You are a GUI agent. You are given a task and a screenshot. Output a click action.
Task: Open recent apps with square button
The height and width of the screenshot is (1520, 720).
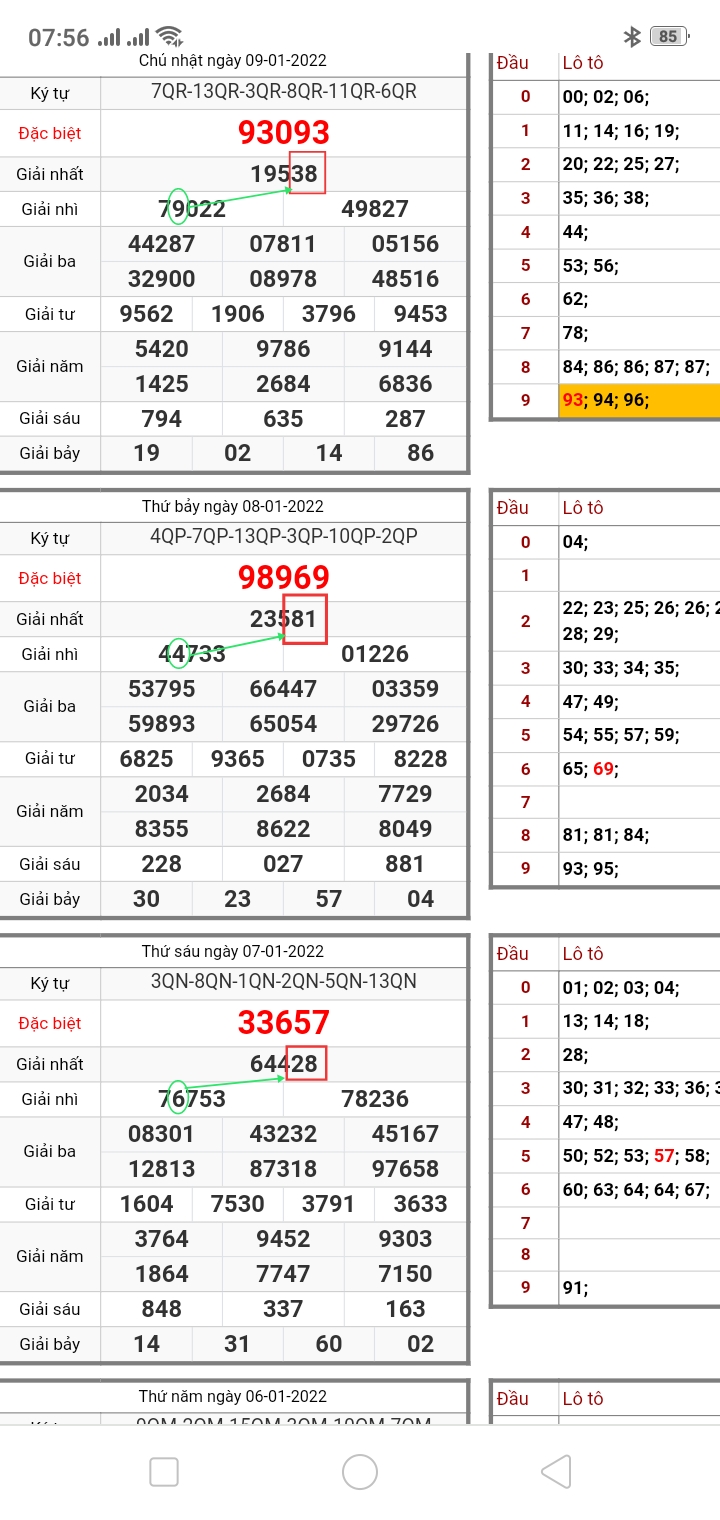[x=164, y=1472]
